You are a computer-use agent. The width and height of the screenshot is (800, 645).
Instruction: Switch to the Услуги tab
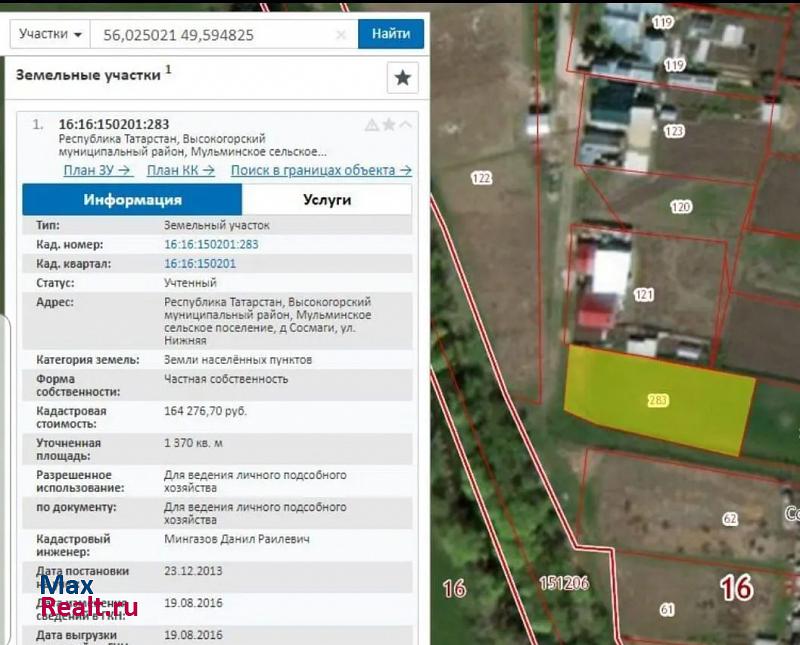(x=327, y=200)
